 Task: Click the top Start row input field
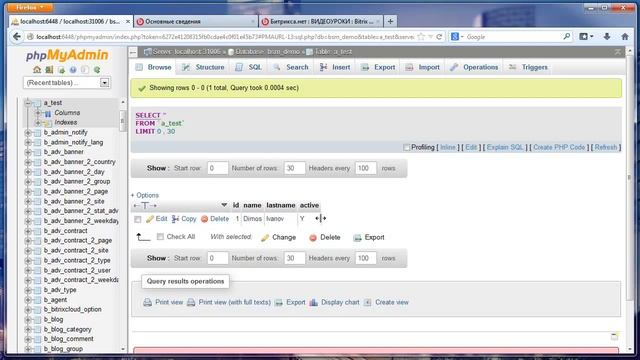click(218, 168)
